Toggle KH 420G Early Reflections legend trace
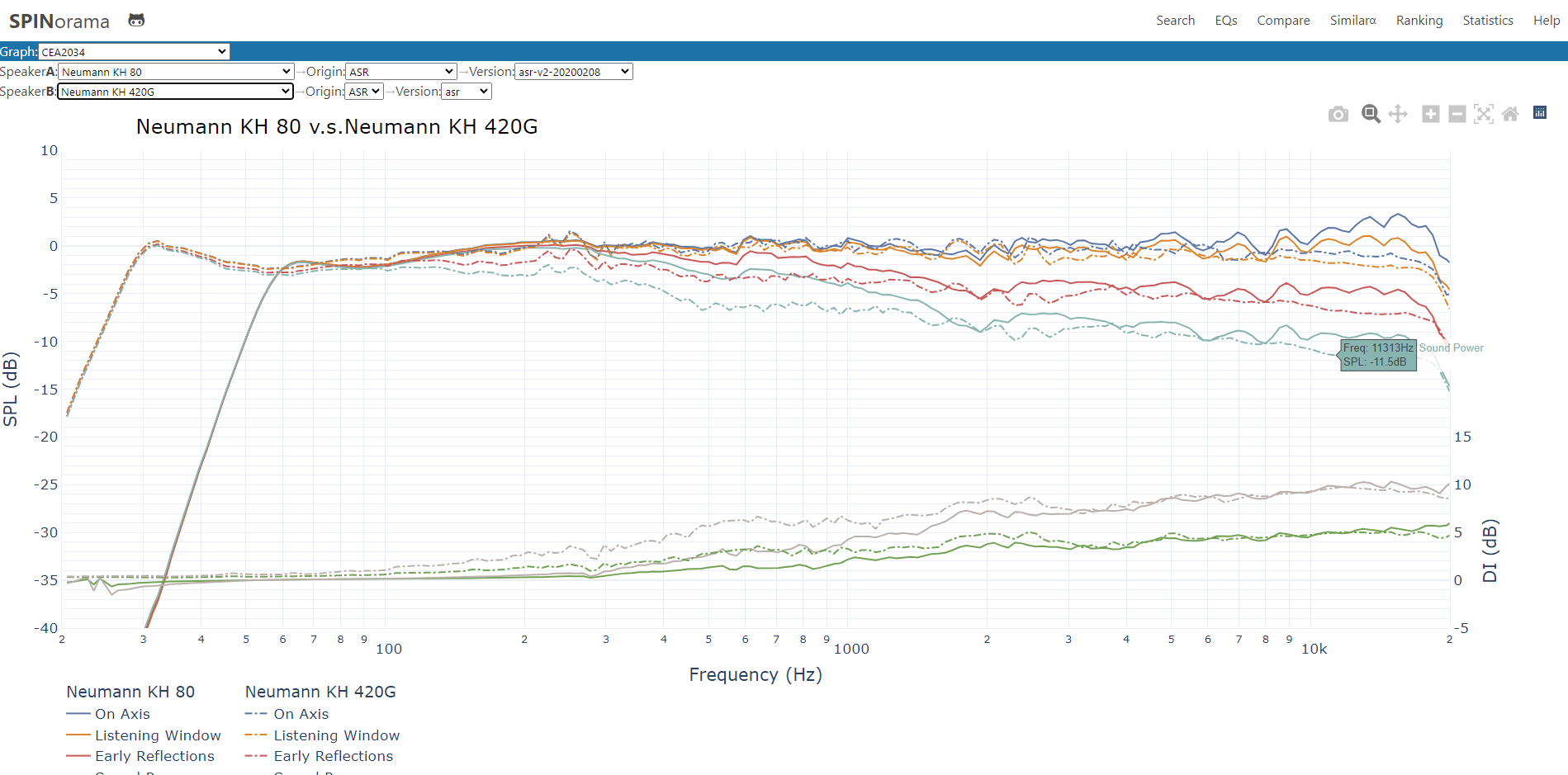Viewport: 1568px width, 775px height. (320, 756)
